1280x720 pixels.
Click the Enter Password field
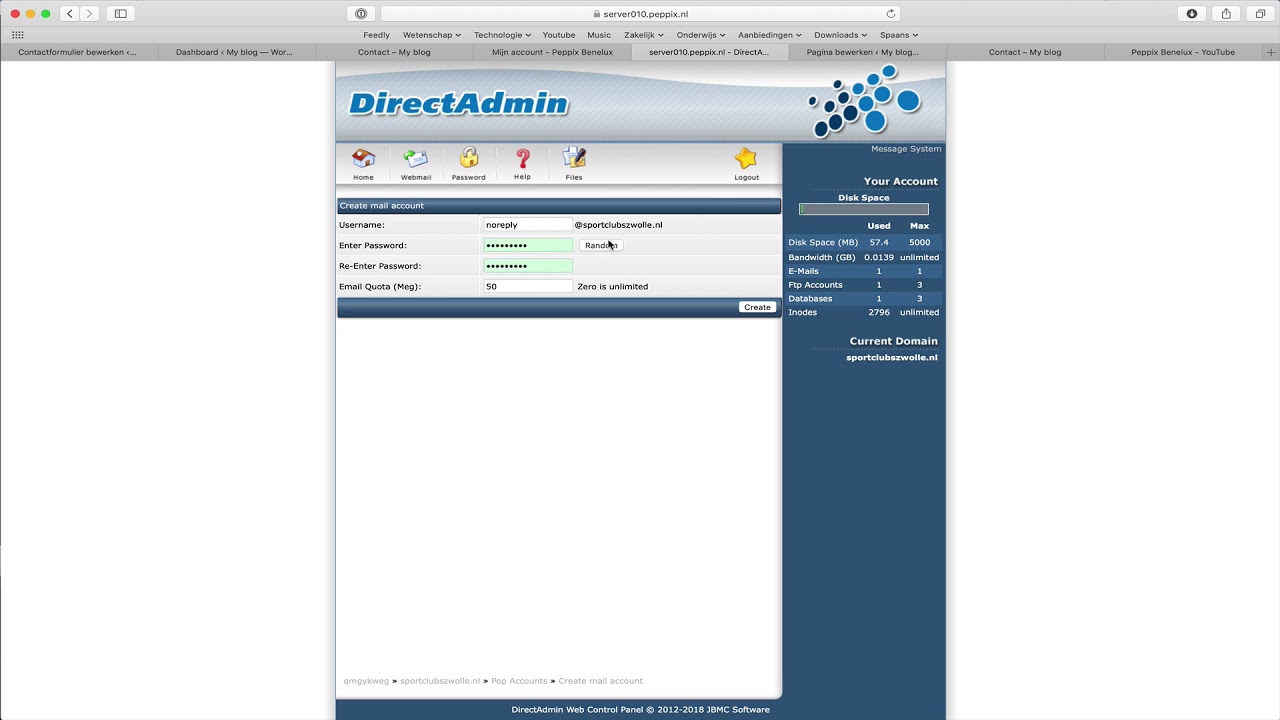(527, 245)
